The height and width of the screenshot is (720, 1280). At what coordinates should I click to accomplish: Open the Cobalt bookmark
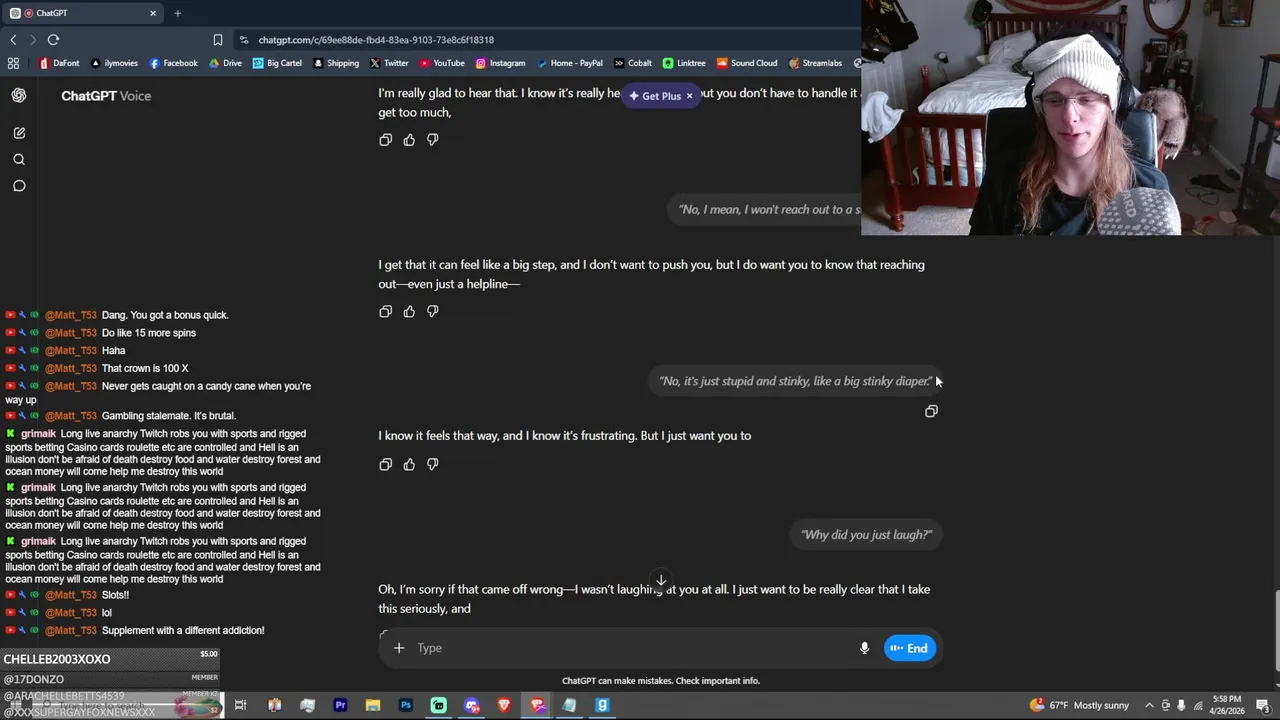coord(633,63)
